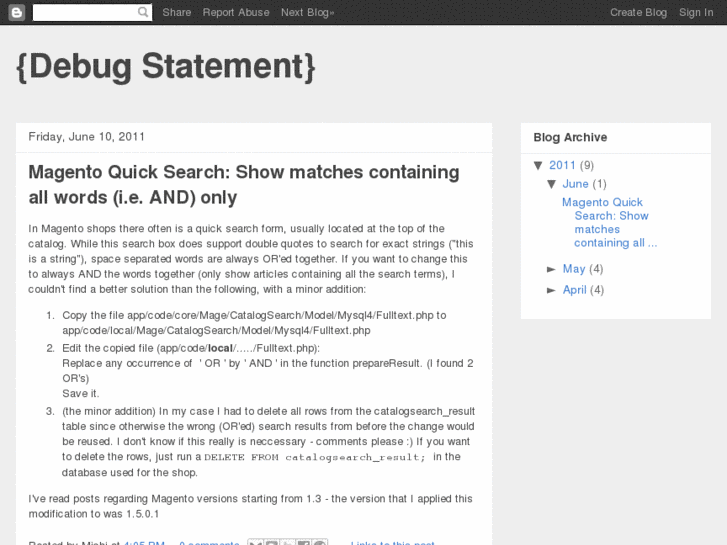Click the Blog Archive heading

570,137
